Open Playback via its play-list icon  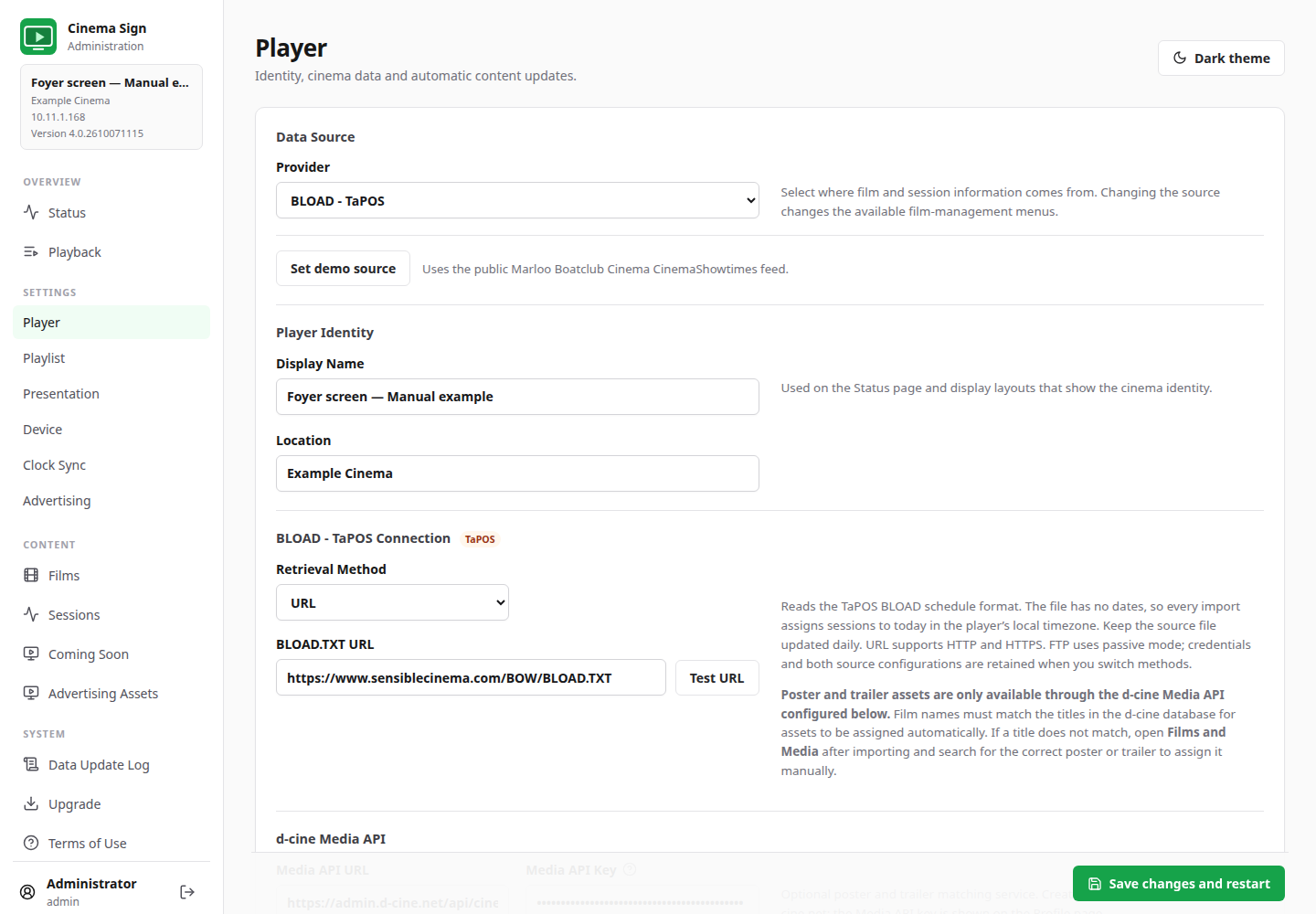coord(31,251)
